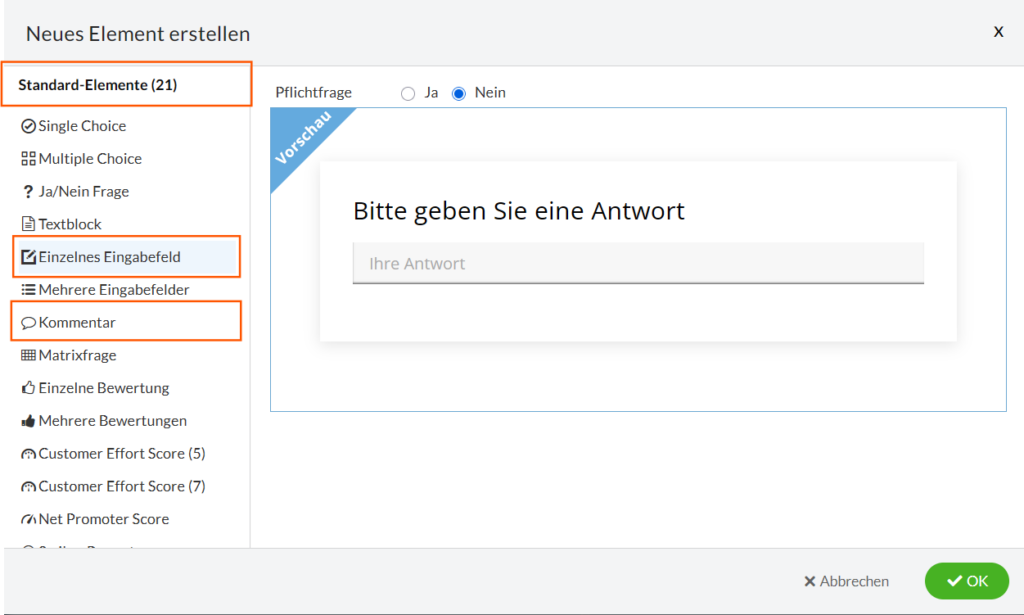This screenshot has width=1024, height=615.
Task: Select the Ja radio button for Pflichtfrage
Action: [408, 93]
